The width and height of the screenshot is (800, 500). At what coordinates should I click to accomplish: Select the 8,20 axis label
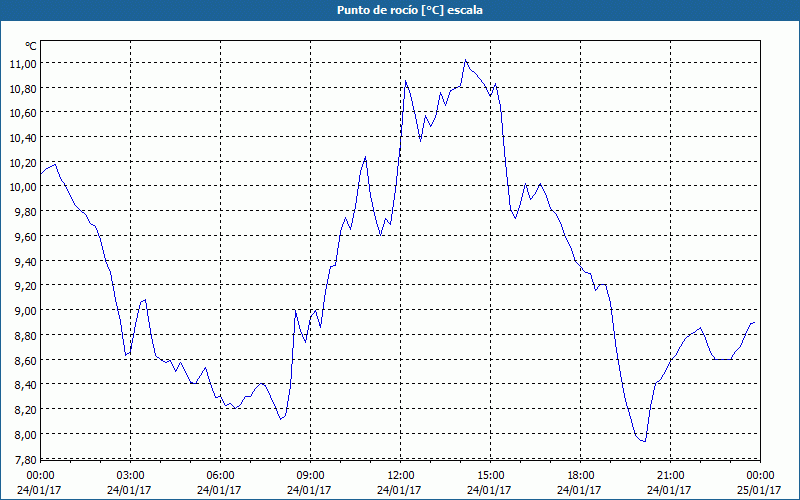coord(25,410)
